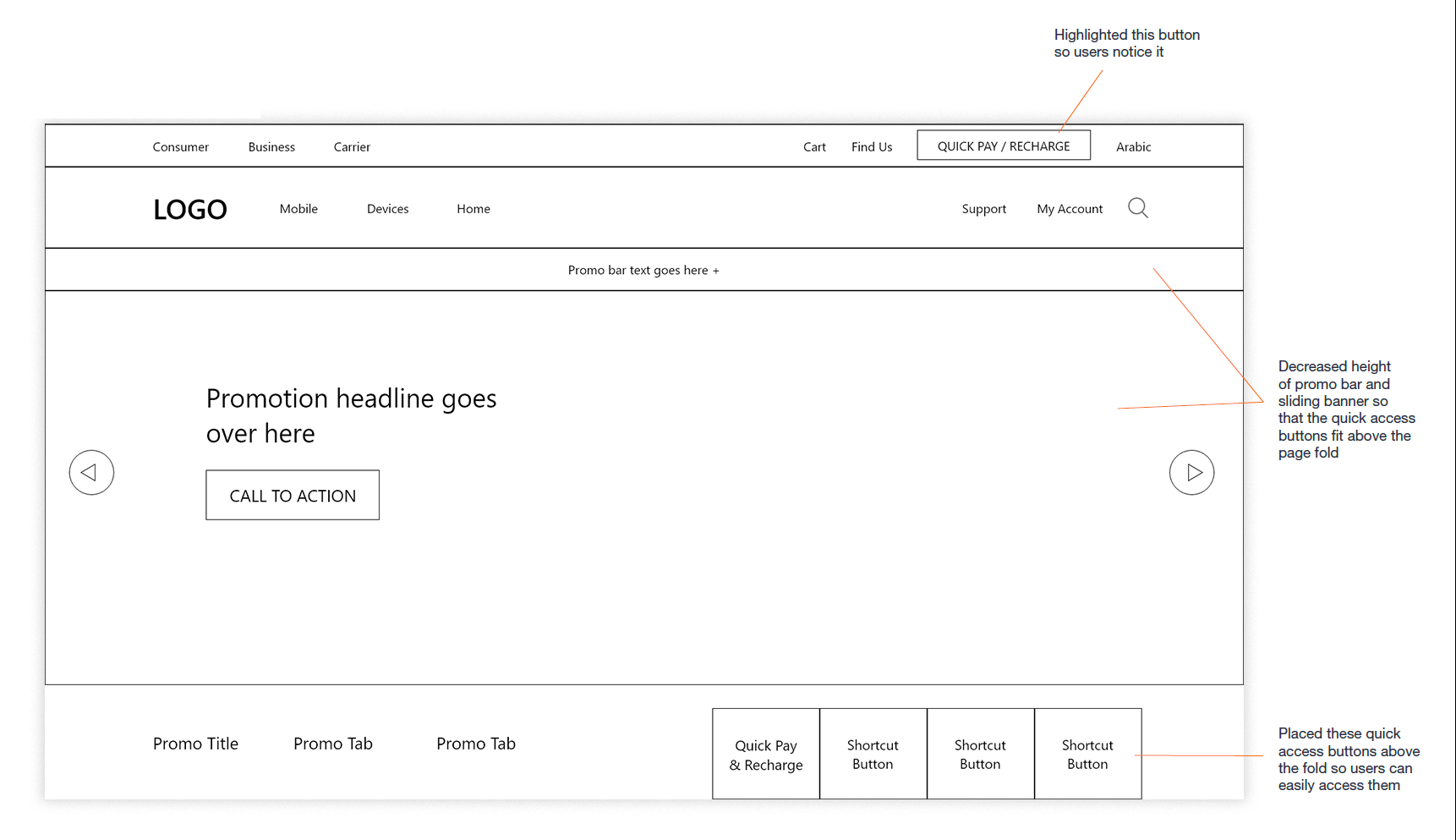Switch language to Arabic
This screenshot has height=840, width=1456.
coord(1133,146)
